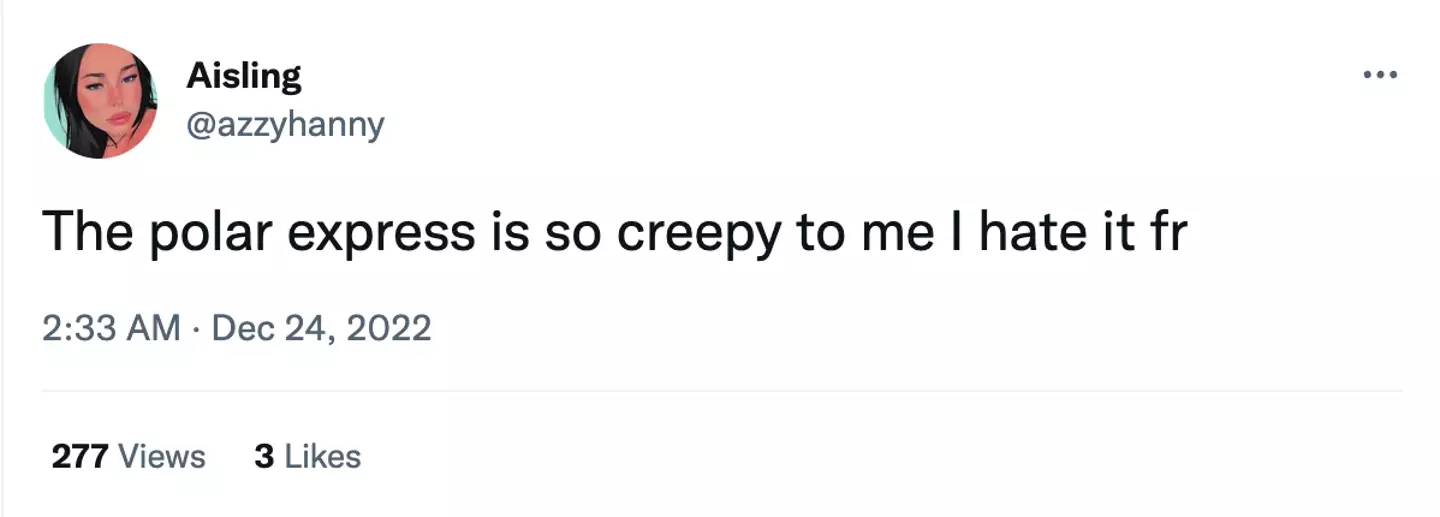Click the word "hate" in the tweet
Image resolution: width=1440 pixels, height=517 pixels.
point(1026,233)
